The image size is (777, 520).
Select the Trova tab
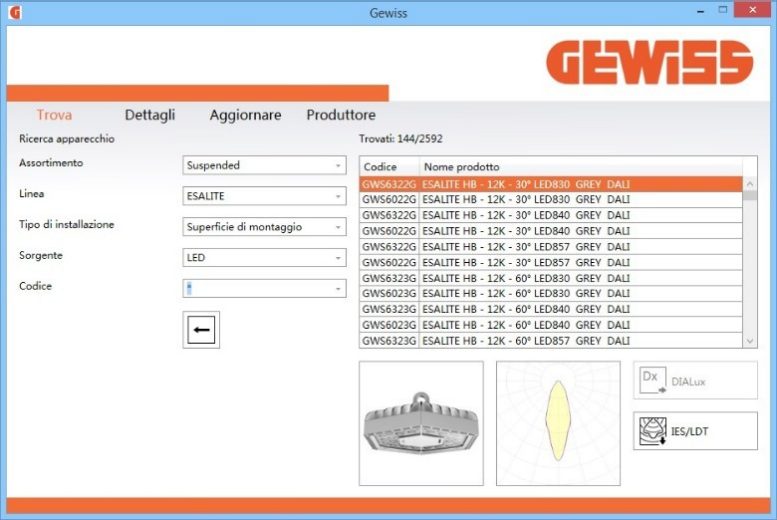pos(54,115)
